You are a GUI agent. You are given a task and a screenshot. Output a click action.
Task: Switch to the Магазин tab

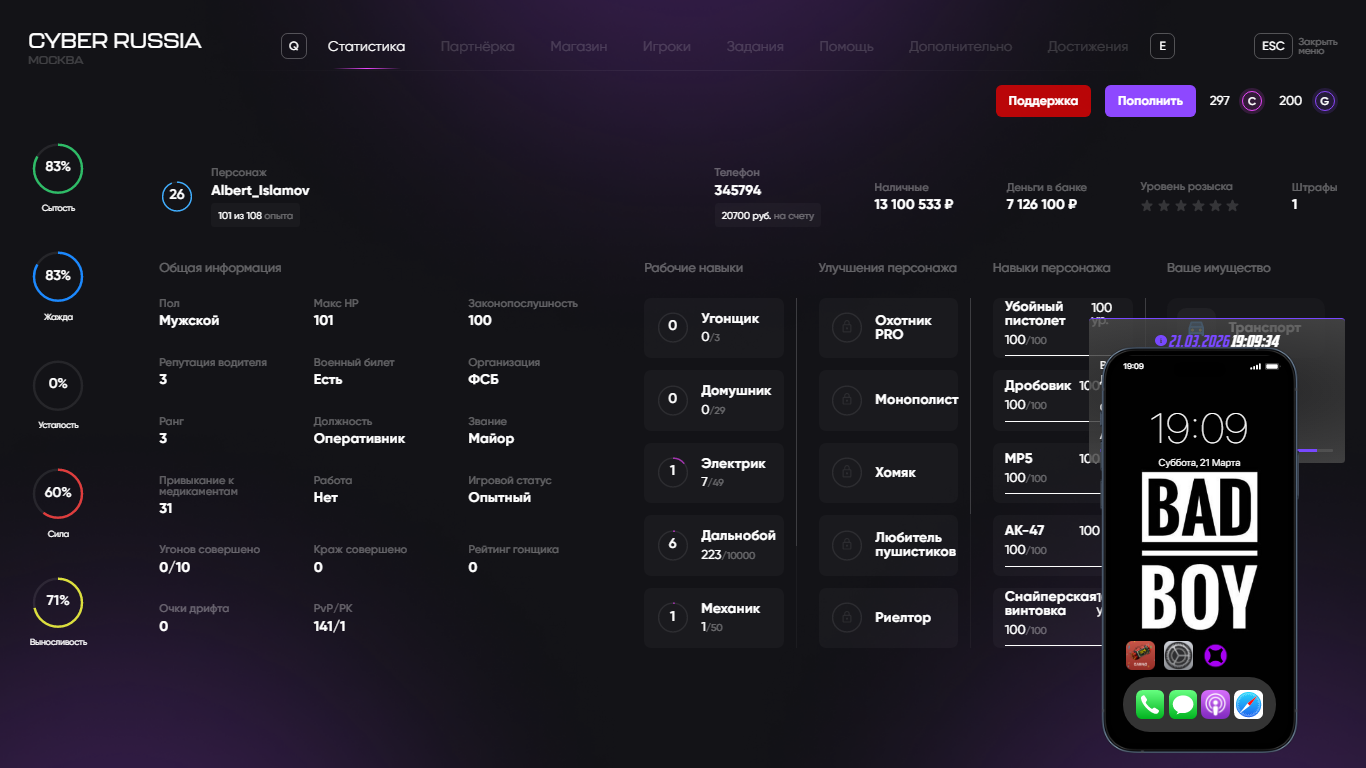click(x=578, y=46)
